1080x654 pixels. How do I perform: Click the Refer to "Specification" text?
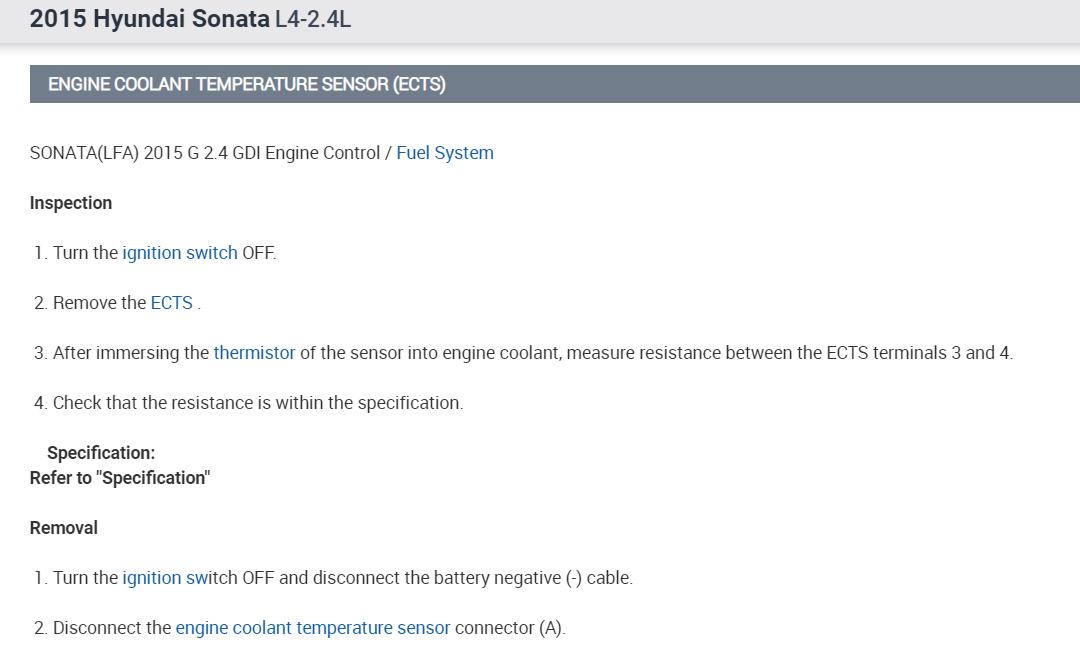pos(120,478)
